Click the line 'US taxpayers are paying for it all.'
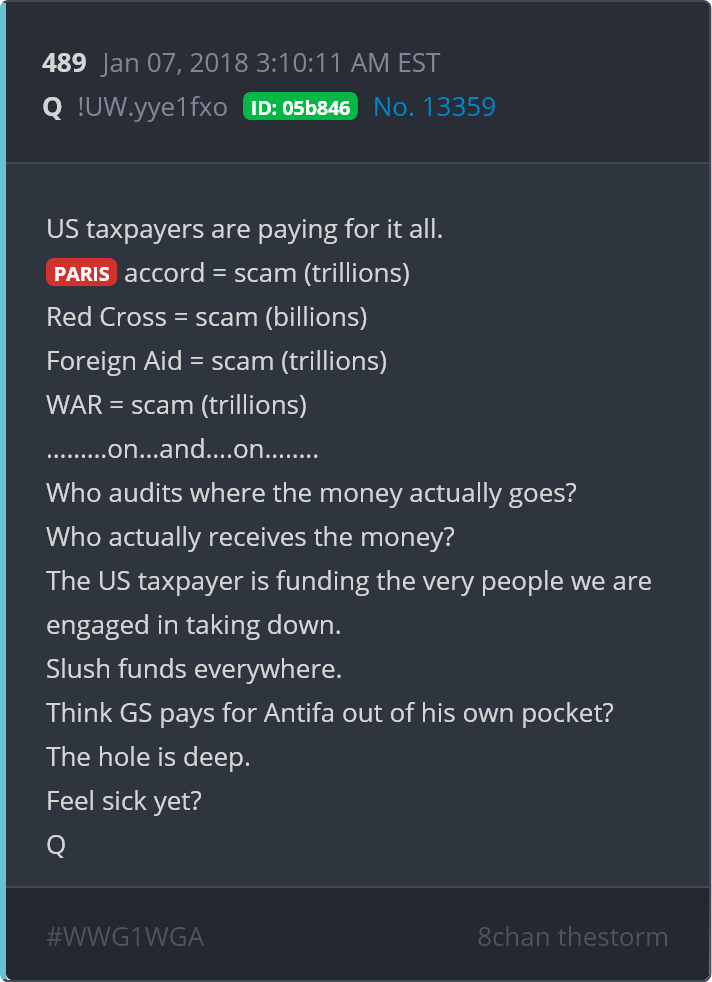 click(x=245, y=230)
